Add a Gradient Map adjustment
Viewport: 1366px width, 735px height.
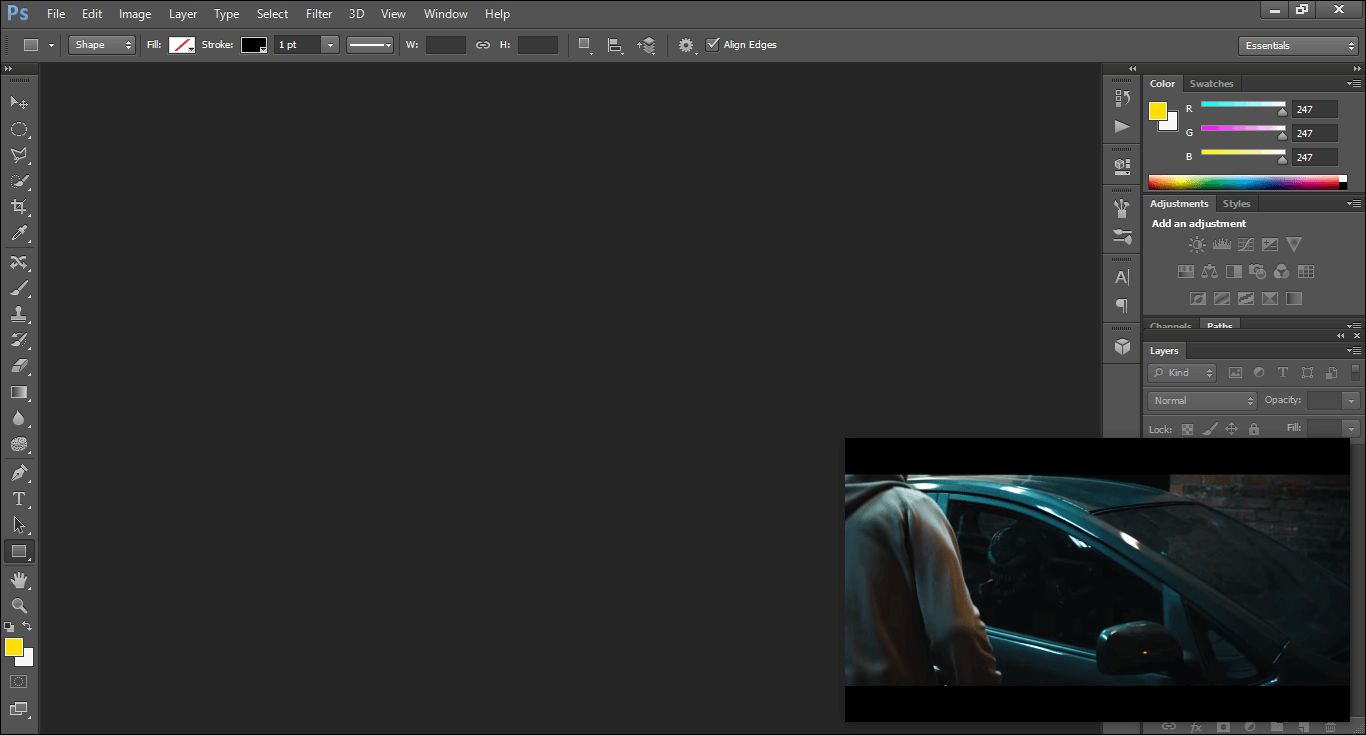pos(1294,298)
